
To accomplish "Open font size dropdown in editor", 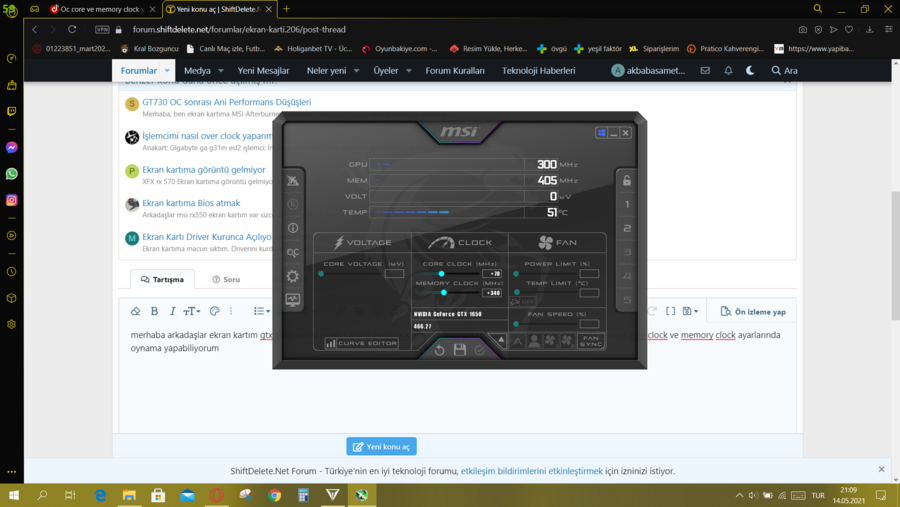I will 192,311.
